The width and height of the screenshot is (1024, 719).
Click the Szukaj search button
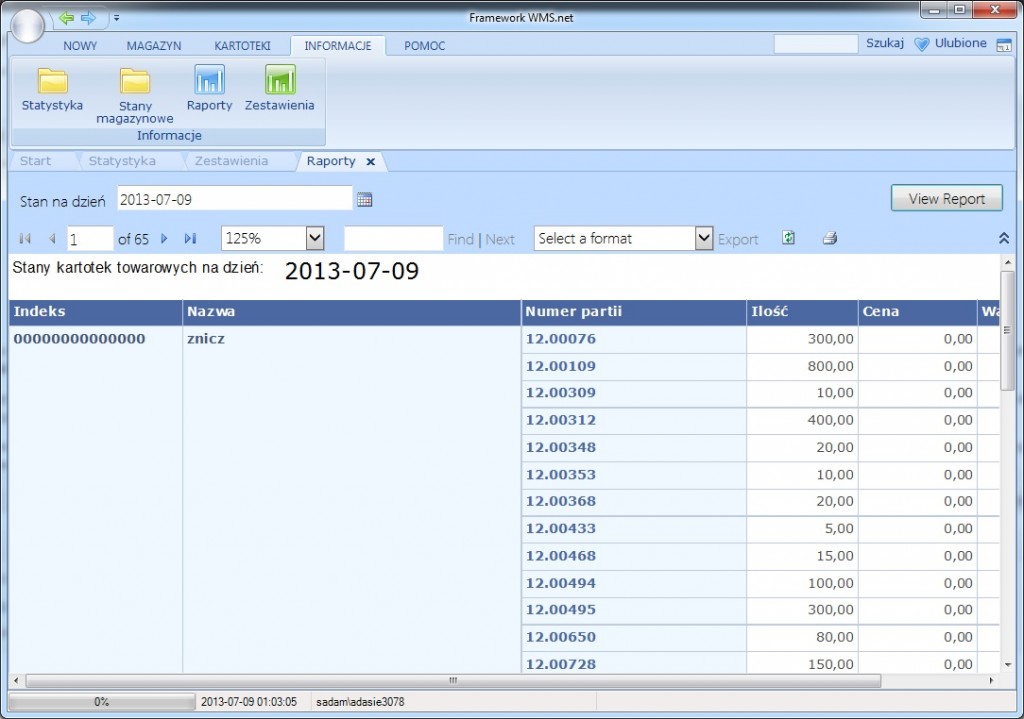pos(885,43)
